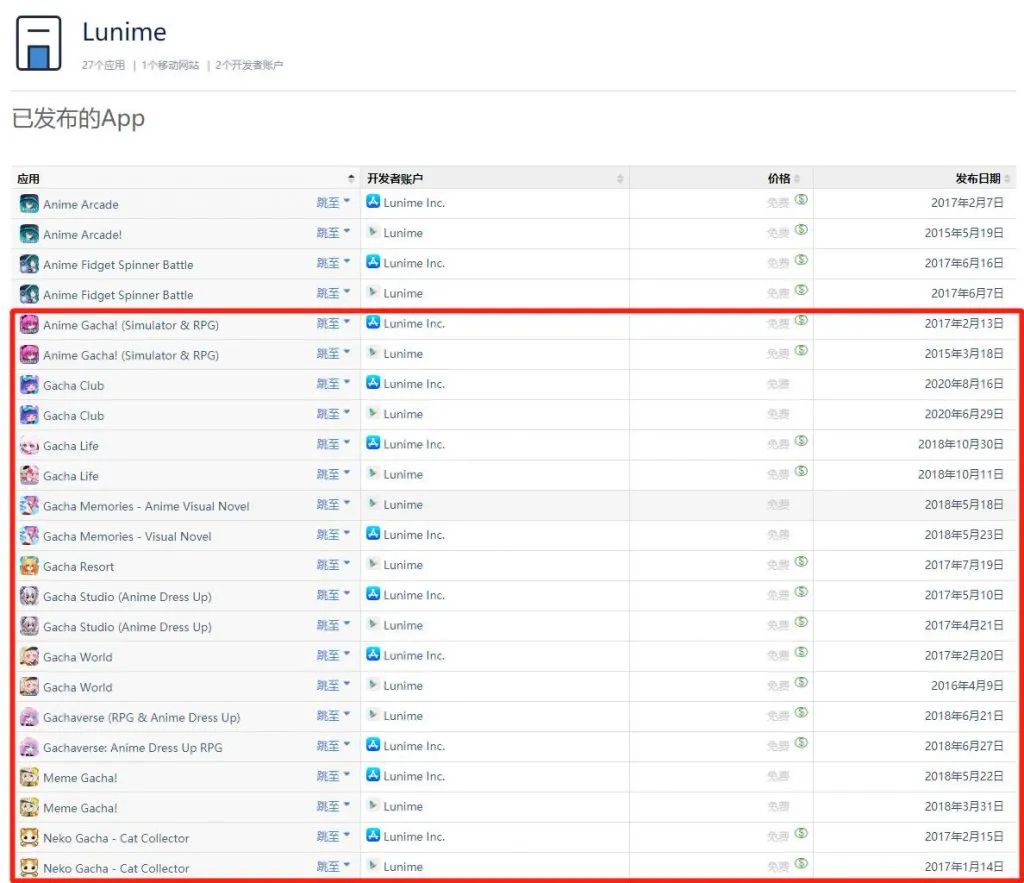
Task: Click Lunime developer link in Gacha Resort row
Action: [x=403, y=565]
